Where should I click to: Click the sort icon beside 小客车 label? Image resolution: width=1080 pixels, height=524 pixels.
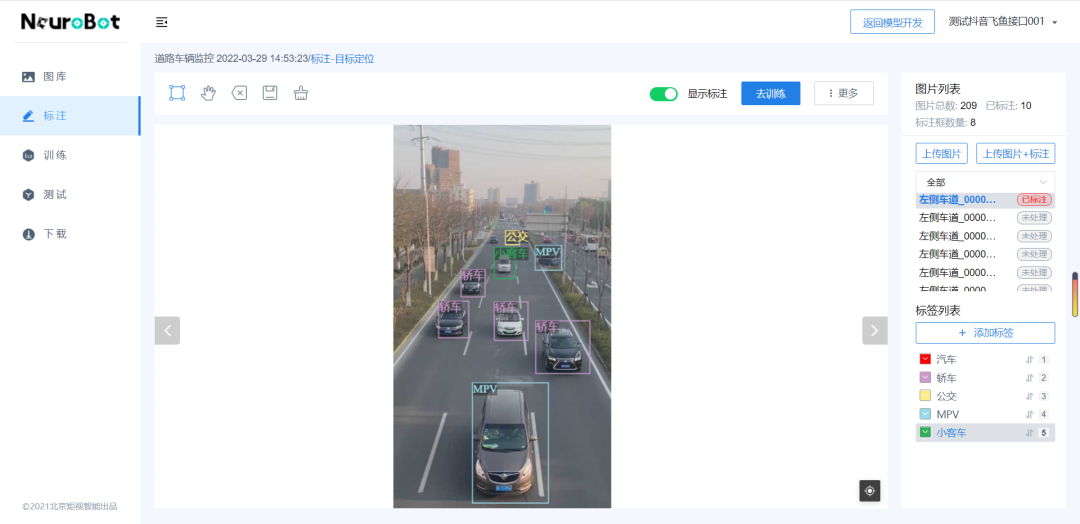point(1030,433)
